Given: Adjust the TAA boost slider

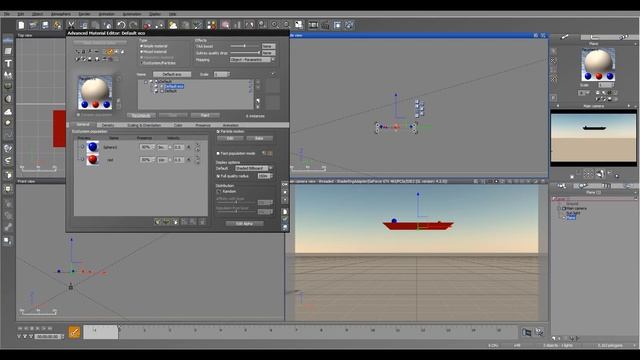Looking at the screenshot, I should click(x=244, y=46).
